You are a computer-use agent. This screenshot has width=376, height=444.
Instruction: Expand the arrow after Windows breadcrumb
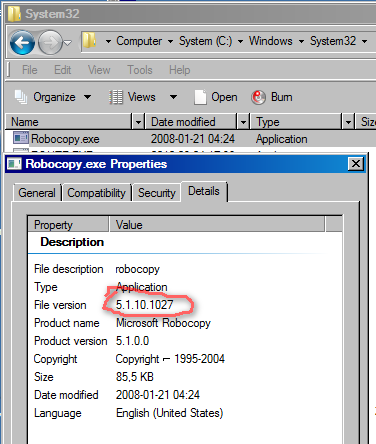pyautogui.click(x=301, y=42)
